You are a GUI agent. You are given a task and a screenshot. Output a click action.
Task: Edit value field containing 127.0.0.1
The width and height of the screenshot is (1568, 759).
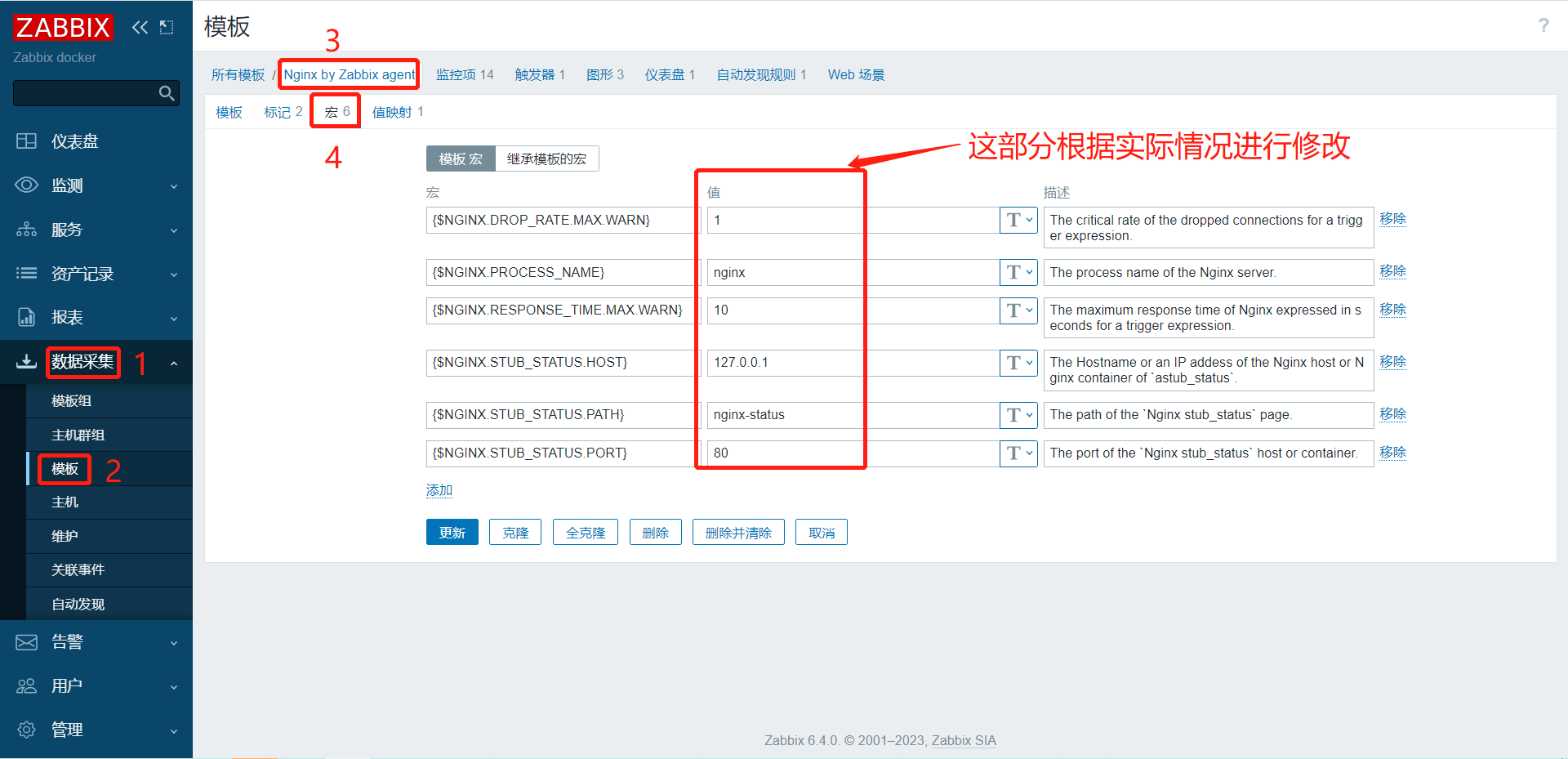click(x=853, y=363)
